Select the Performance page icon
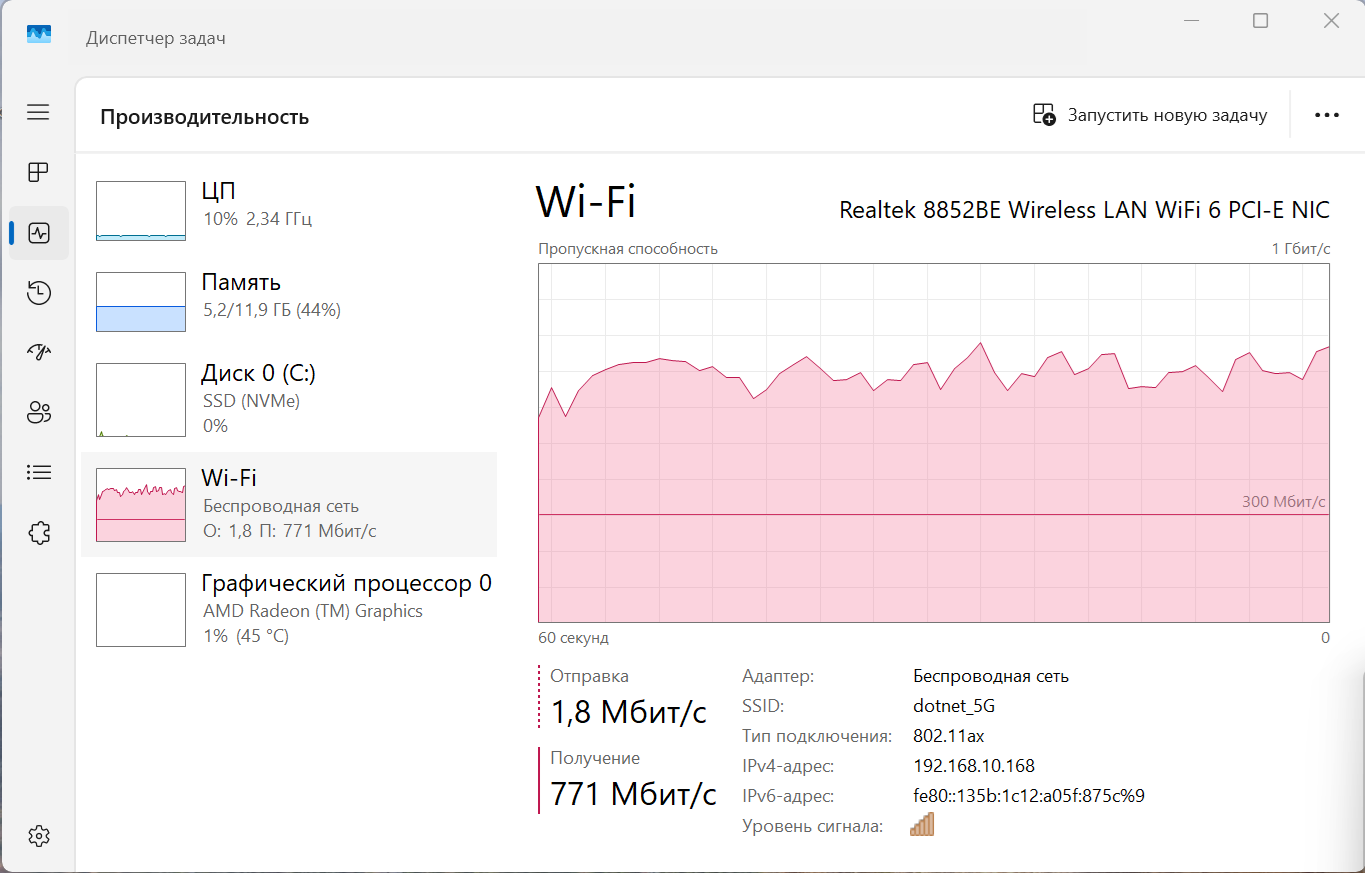This screenshot has width=1365, height=873. pyautogui.click(x=39, y=233)
